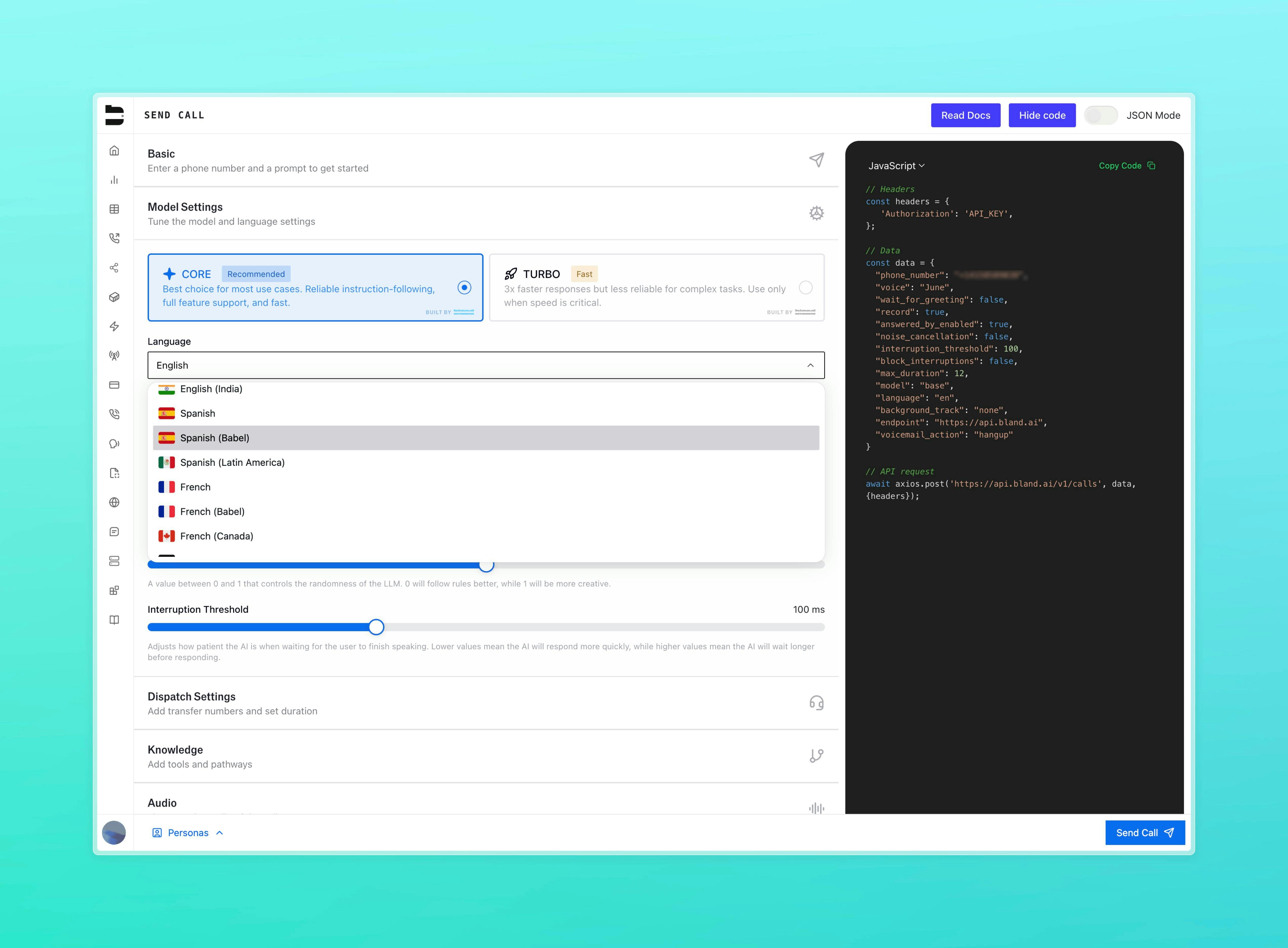Viewport: 1288px width, 948px height.
Task: Click the user avatar at bottom left
Action: click(114, 833)
